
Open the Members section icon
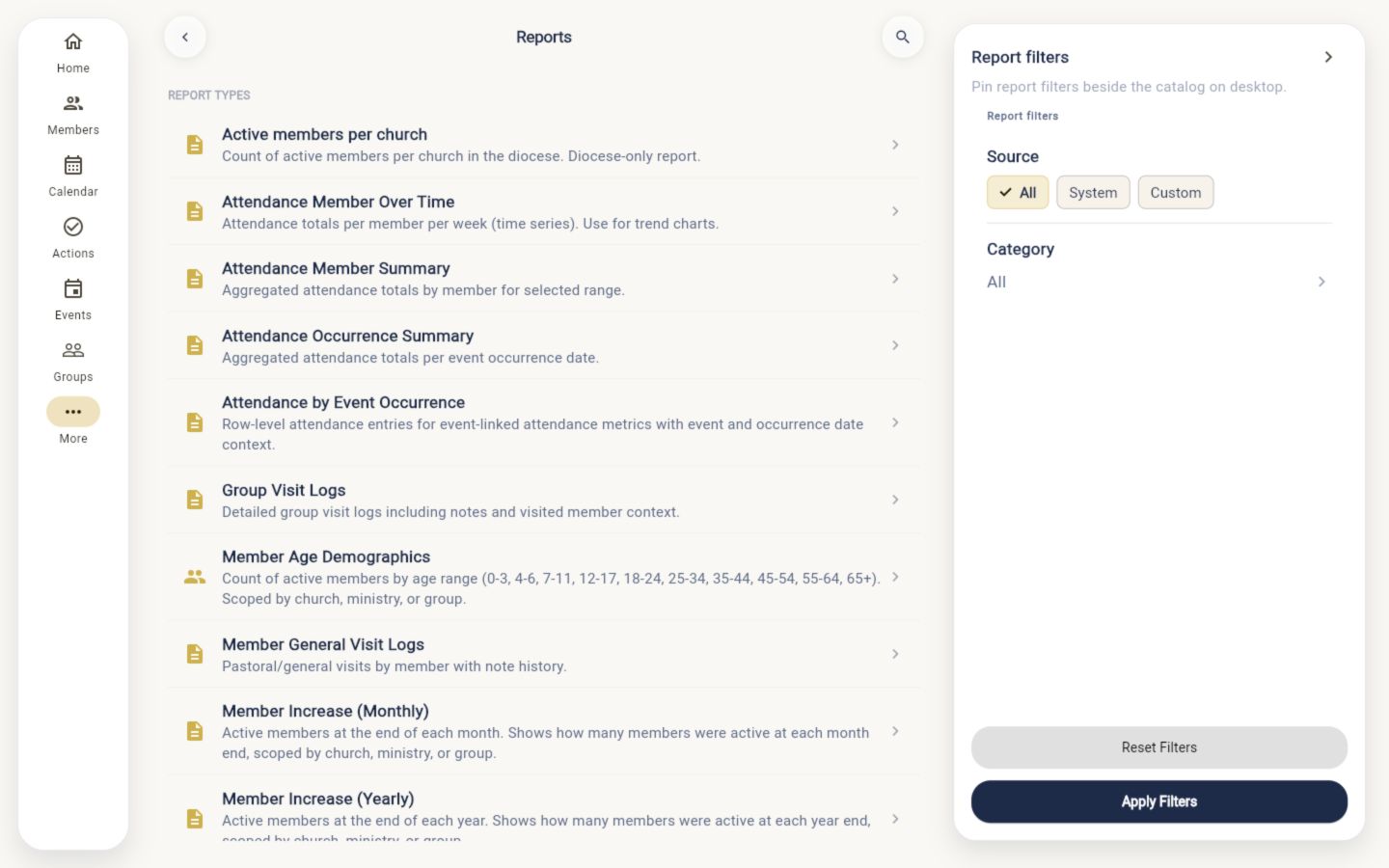pos(73,103)
